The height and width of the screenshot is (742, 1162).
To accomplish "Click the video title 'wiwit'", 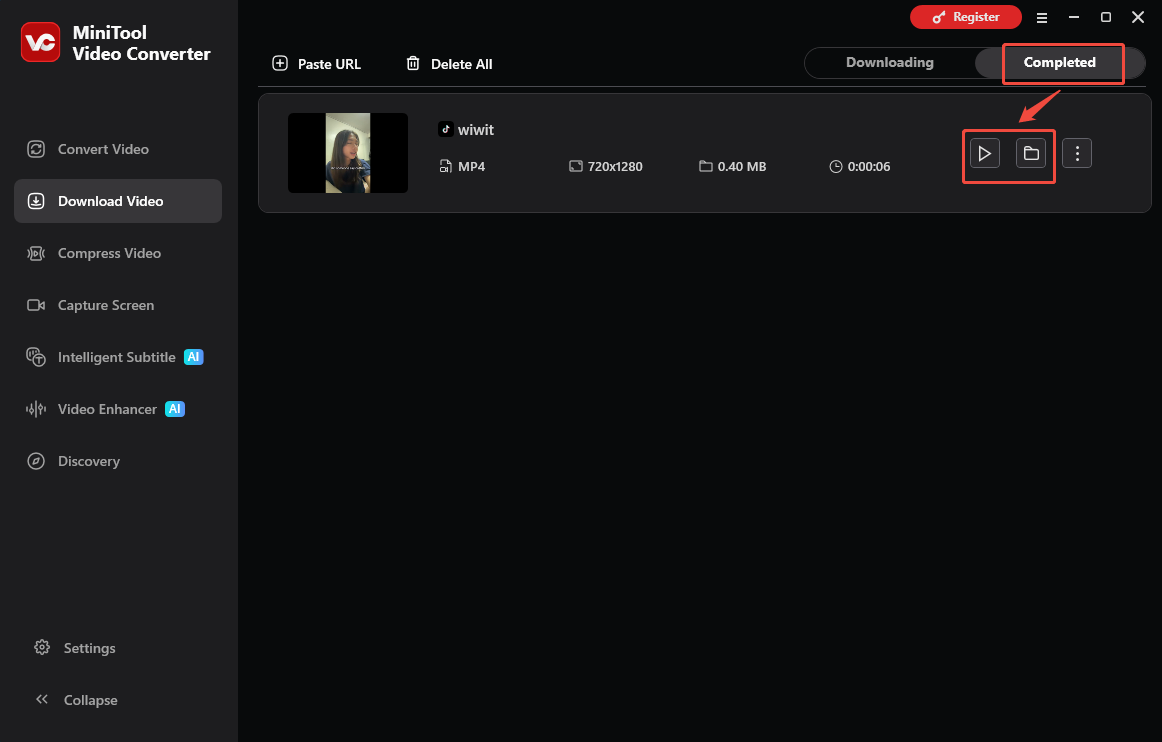I will tap(476, 130).
